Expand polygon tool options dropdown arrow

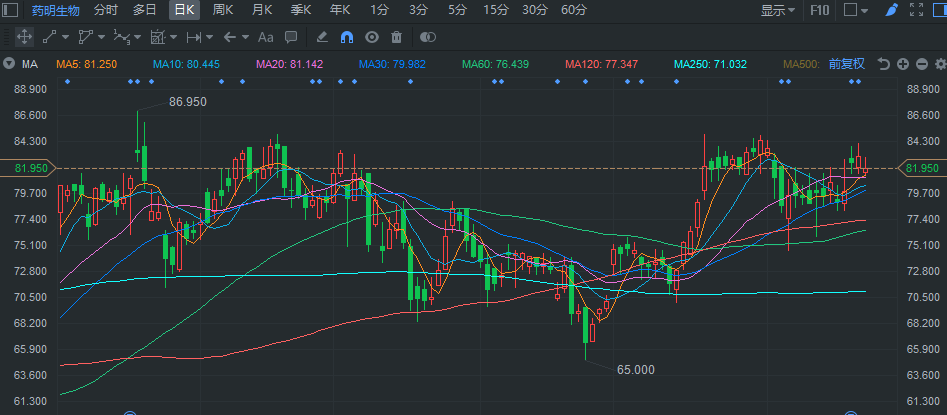[x=101, y=37]
